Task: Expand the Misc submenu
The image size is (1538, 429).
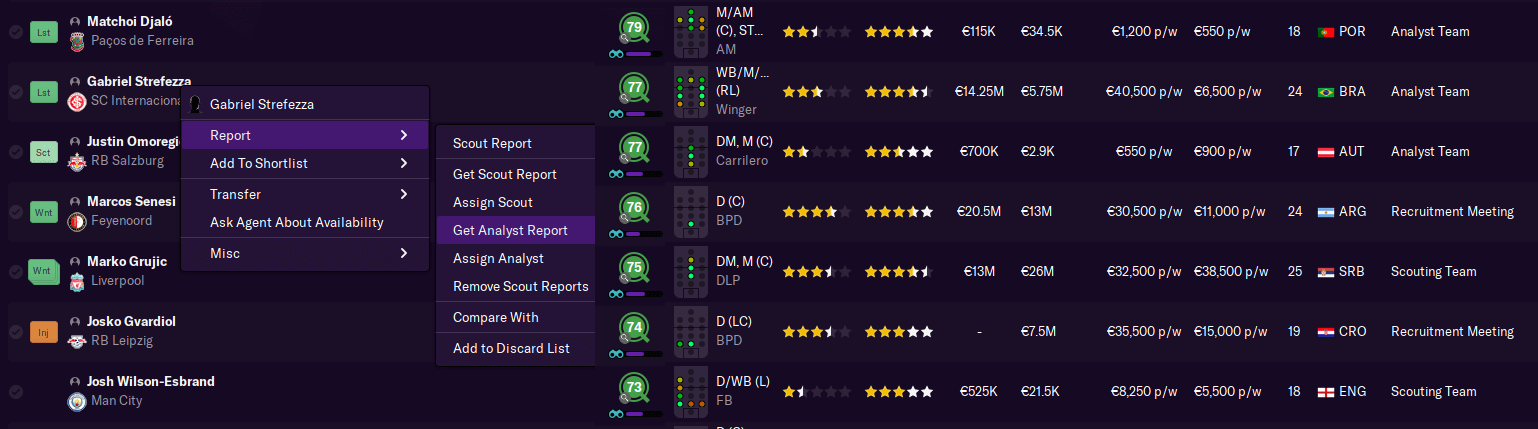Action: pyautogui.click(x=305, y=253)
